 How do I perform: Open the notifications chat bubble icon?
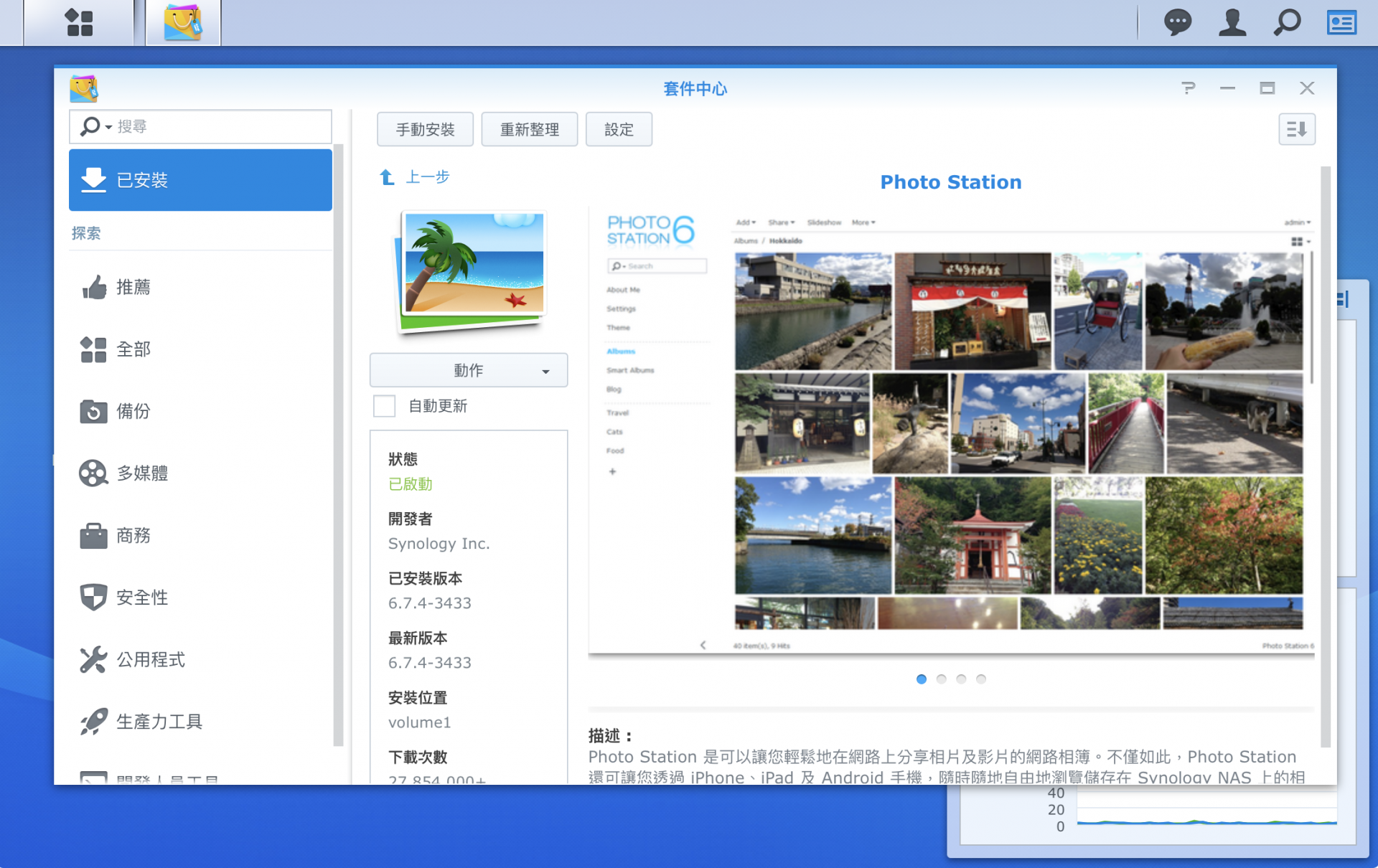[x=1177, y=22]
